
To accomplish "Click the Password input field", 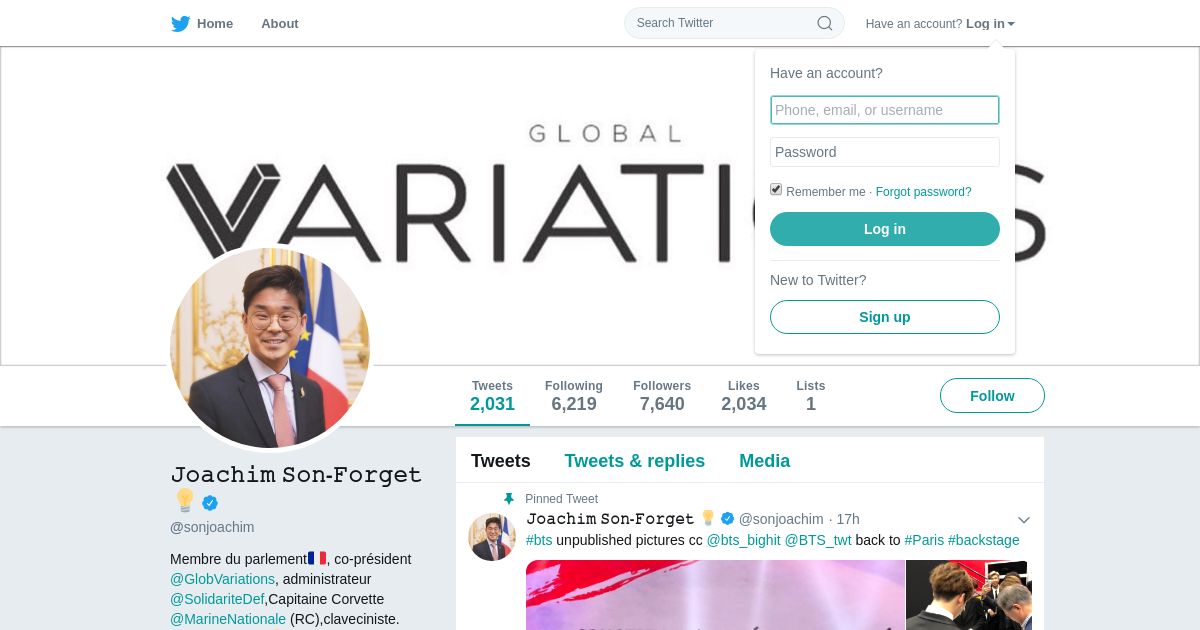I will point(885,152).
